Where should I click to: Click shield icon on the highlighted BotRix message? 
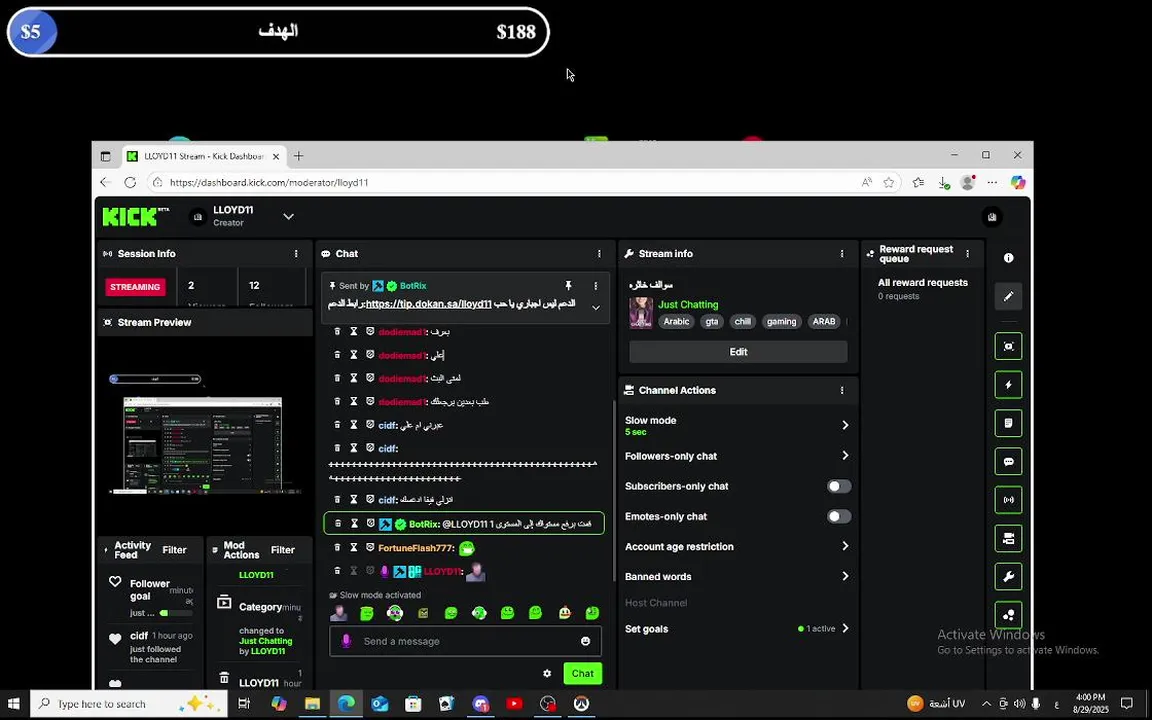[x=370, y=524]
